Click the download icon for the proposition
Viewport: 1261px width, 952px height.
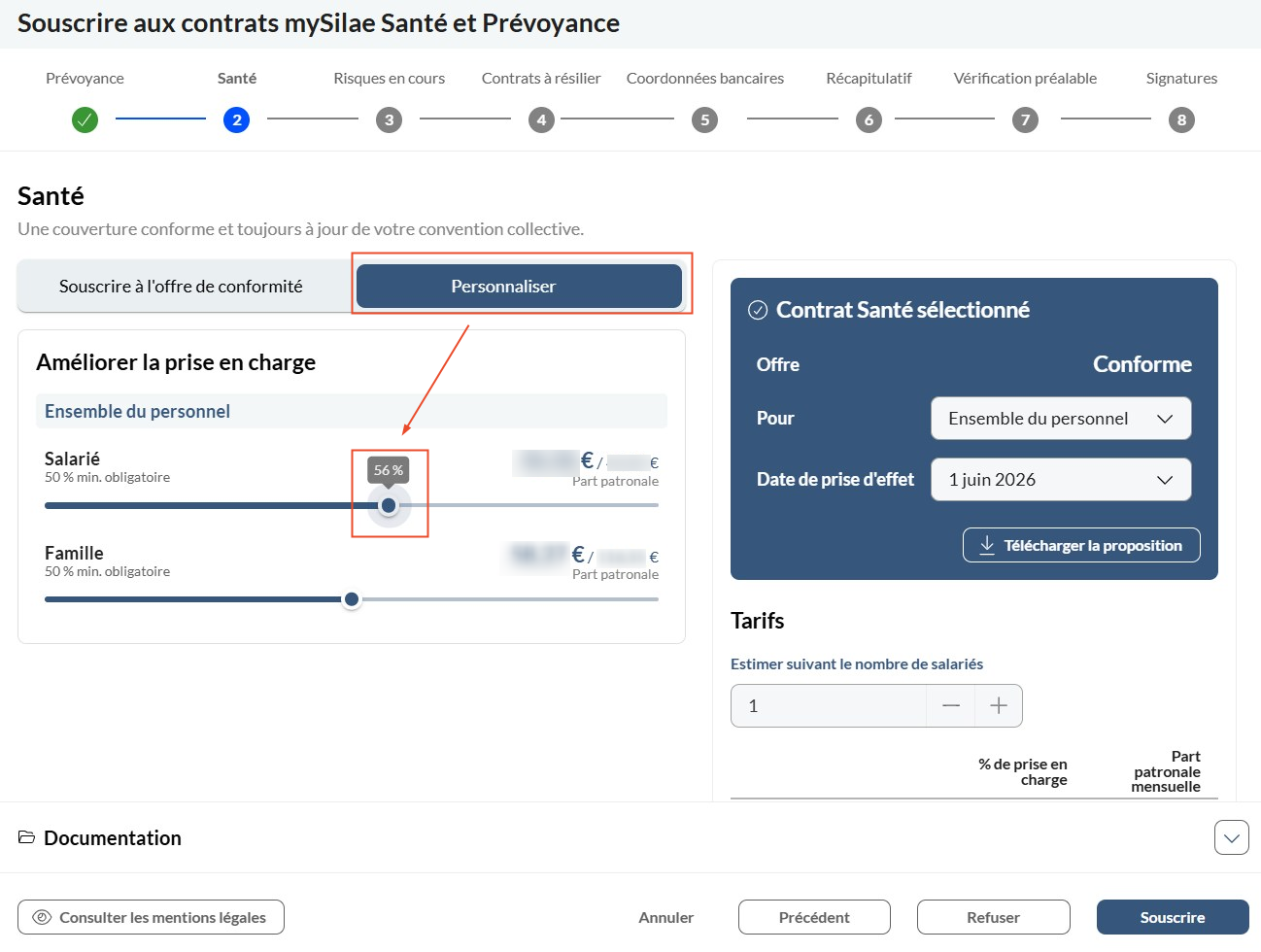(987, 545)
